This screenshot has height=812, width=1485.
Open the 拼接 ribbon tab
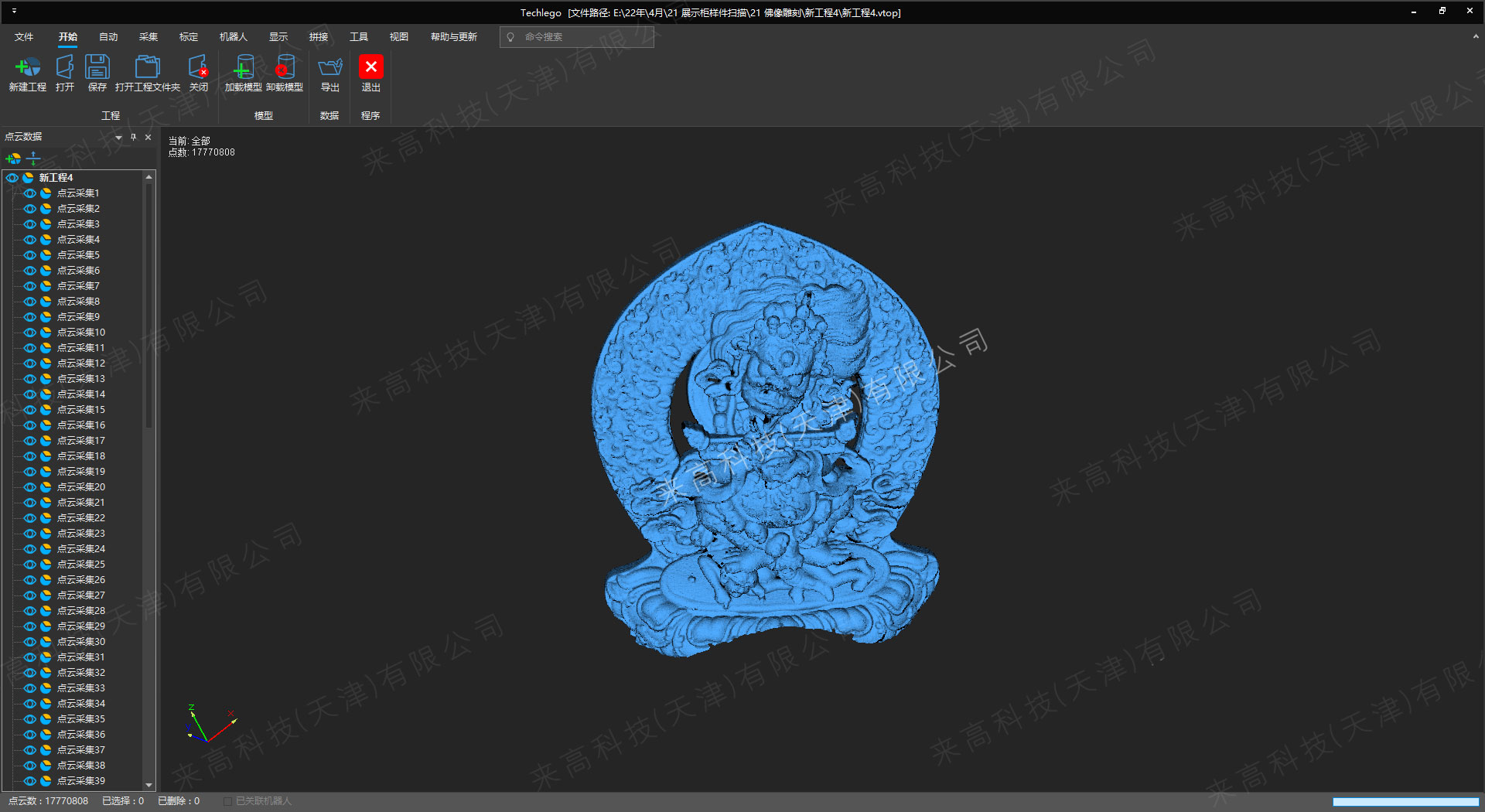(x=319, y=37)
